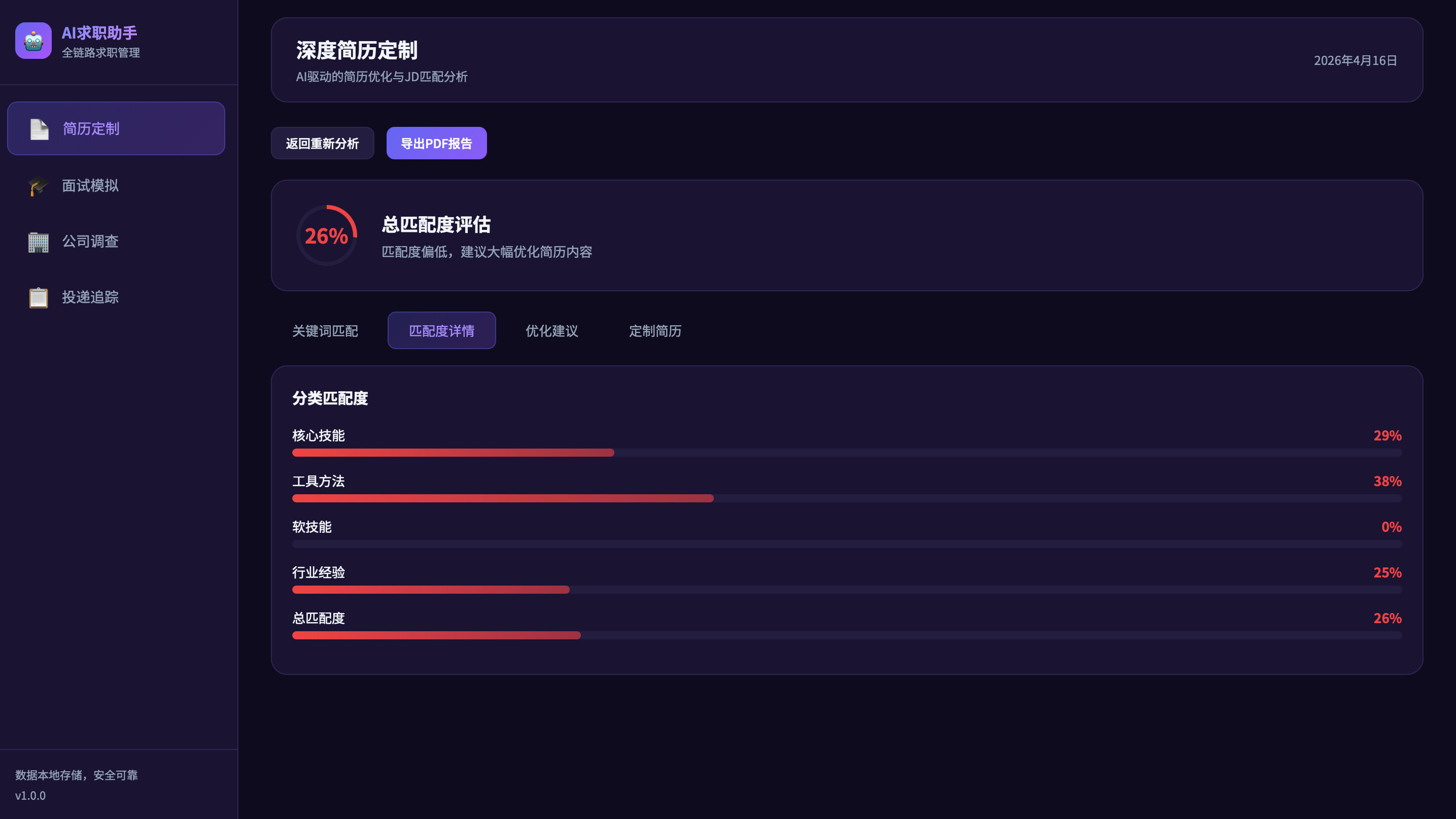Click the 行业经验 progress bar

847,590
